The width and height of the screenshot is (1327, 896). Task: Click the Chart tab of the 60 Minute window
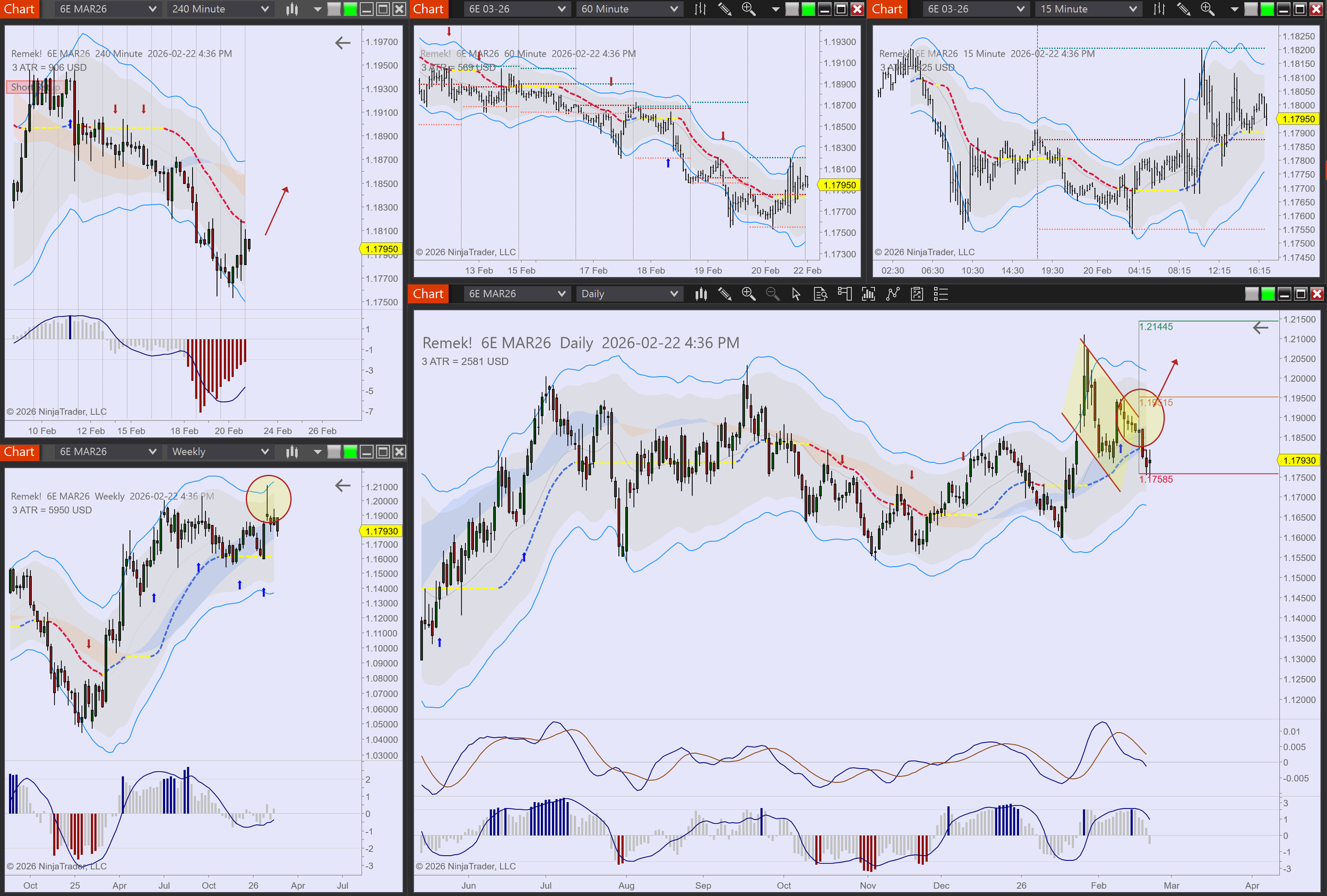pos(428,9)
